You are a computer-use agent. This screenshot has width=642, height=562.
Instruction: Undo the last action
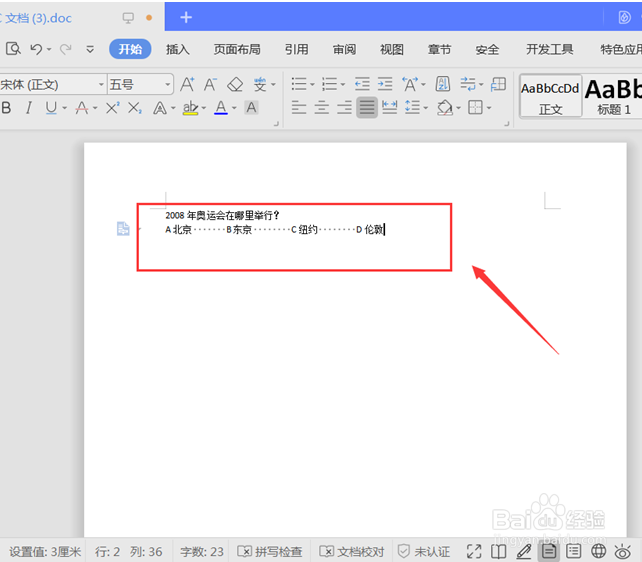36,49
